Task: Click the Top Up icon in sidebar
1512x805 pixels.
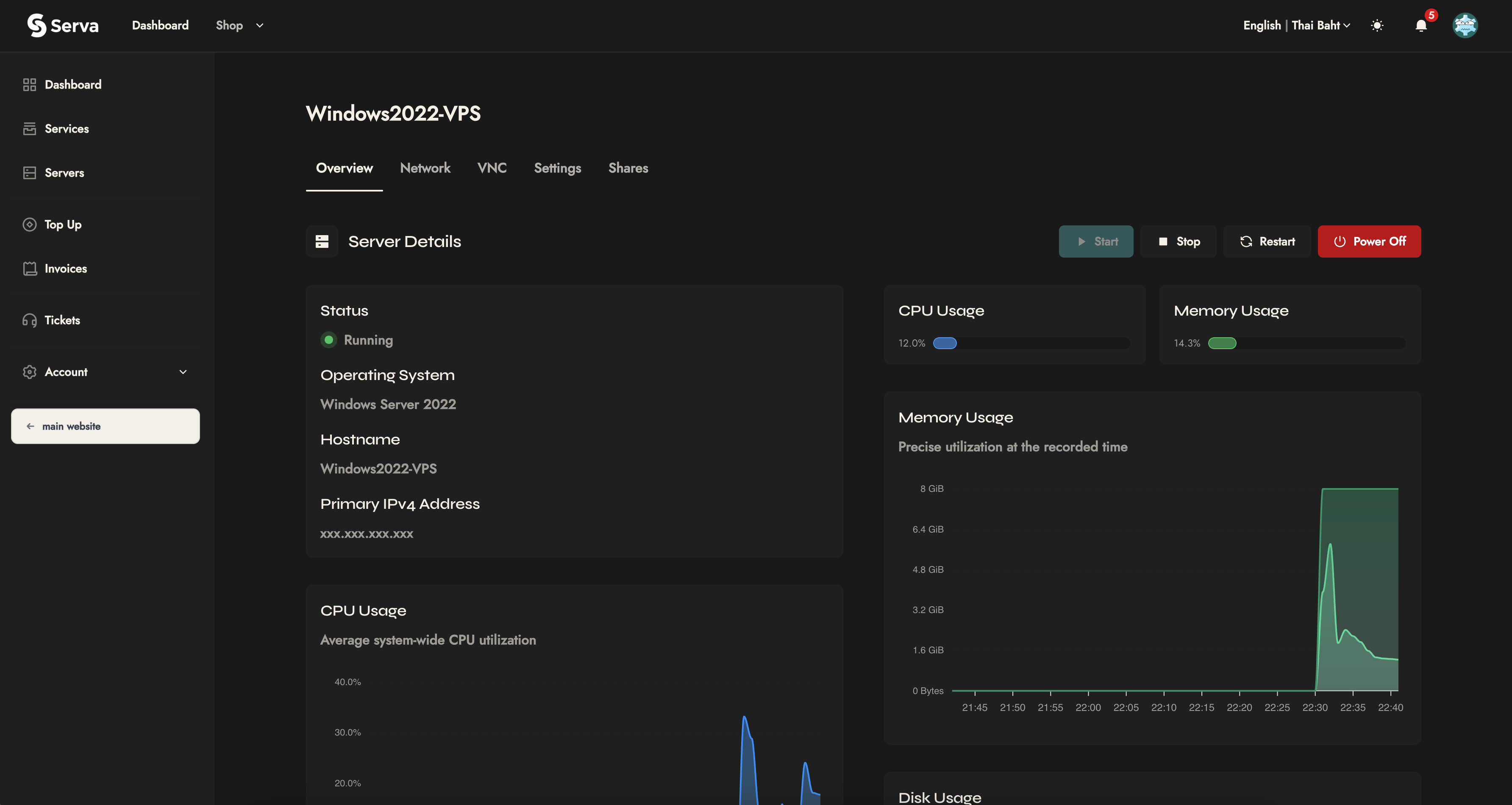Action: [x=29, y=224]
